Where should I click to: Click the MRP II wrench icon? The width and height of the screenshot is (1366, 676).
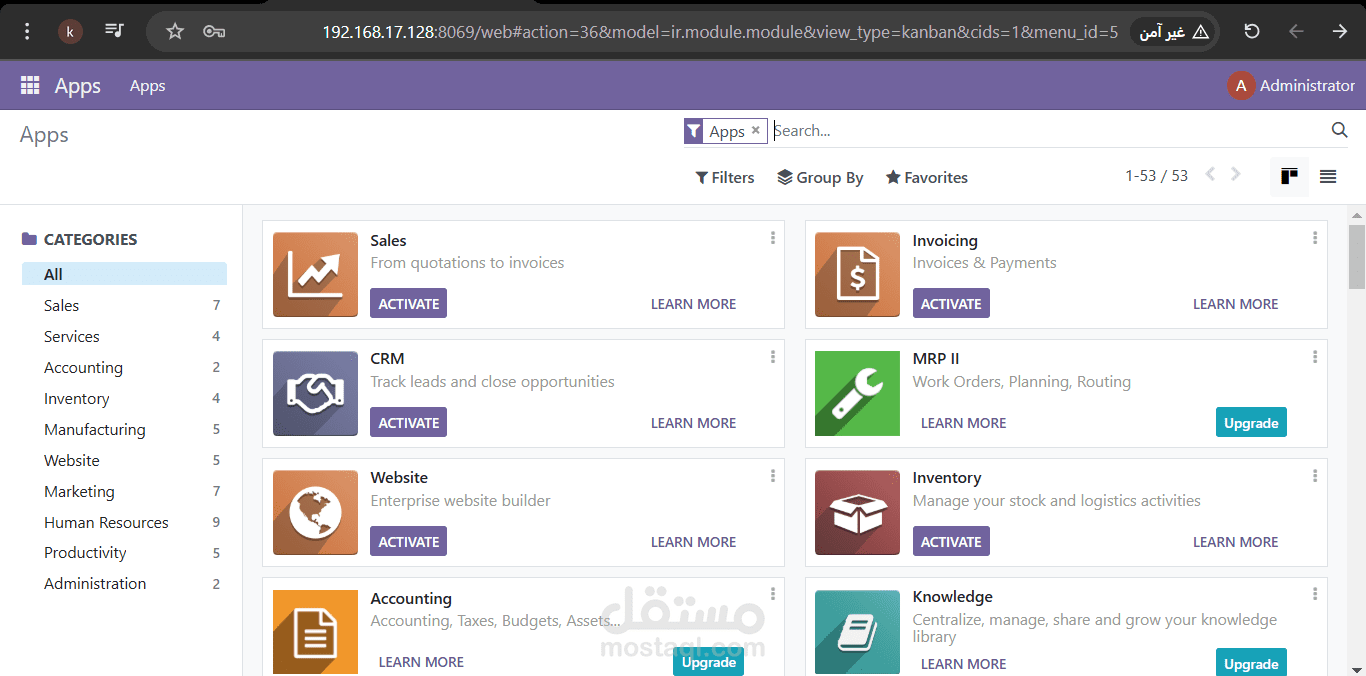[857, 394]
